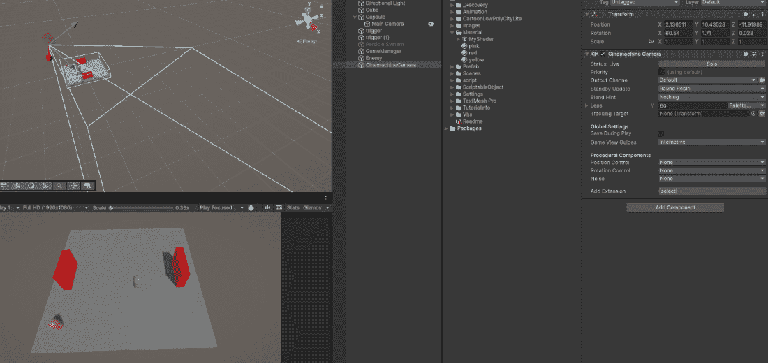Select the yellow material icon

tap(465, 60)
